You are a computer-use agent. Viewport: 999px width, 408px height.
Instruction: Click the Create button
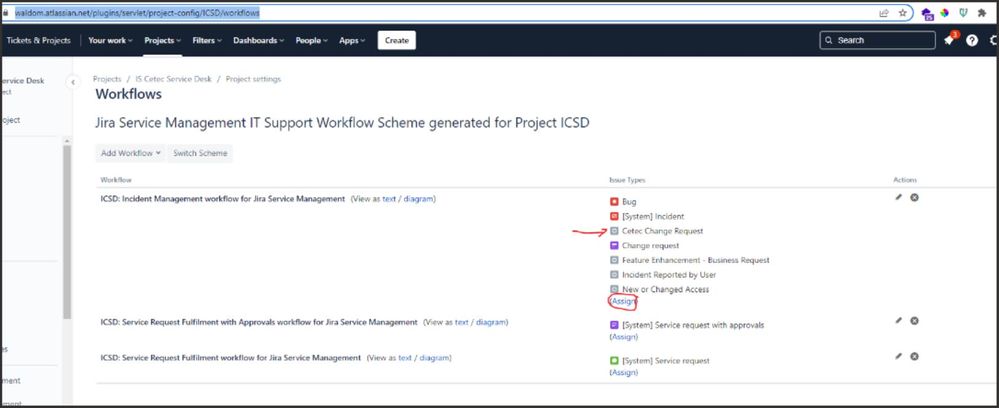click(x=396, y=40)
